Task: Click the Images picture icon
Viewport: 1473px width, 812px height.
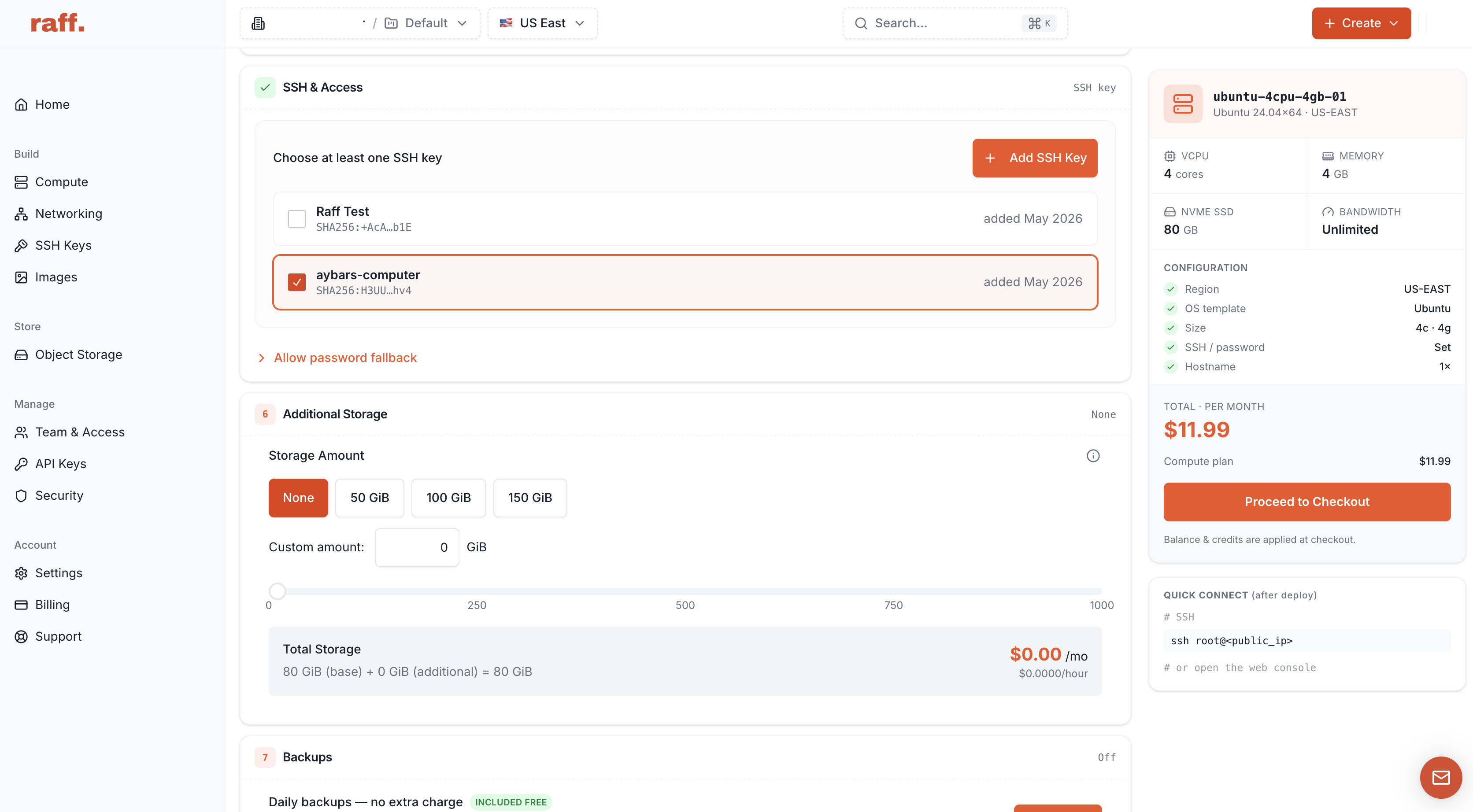Action: pyautogui.click(x=21, y=277)
